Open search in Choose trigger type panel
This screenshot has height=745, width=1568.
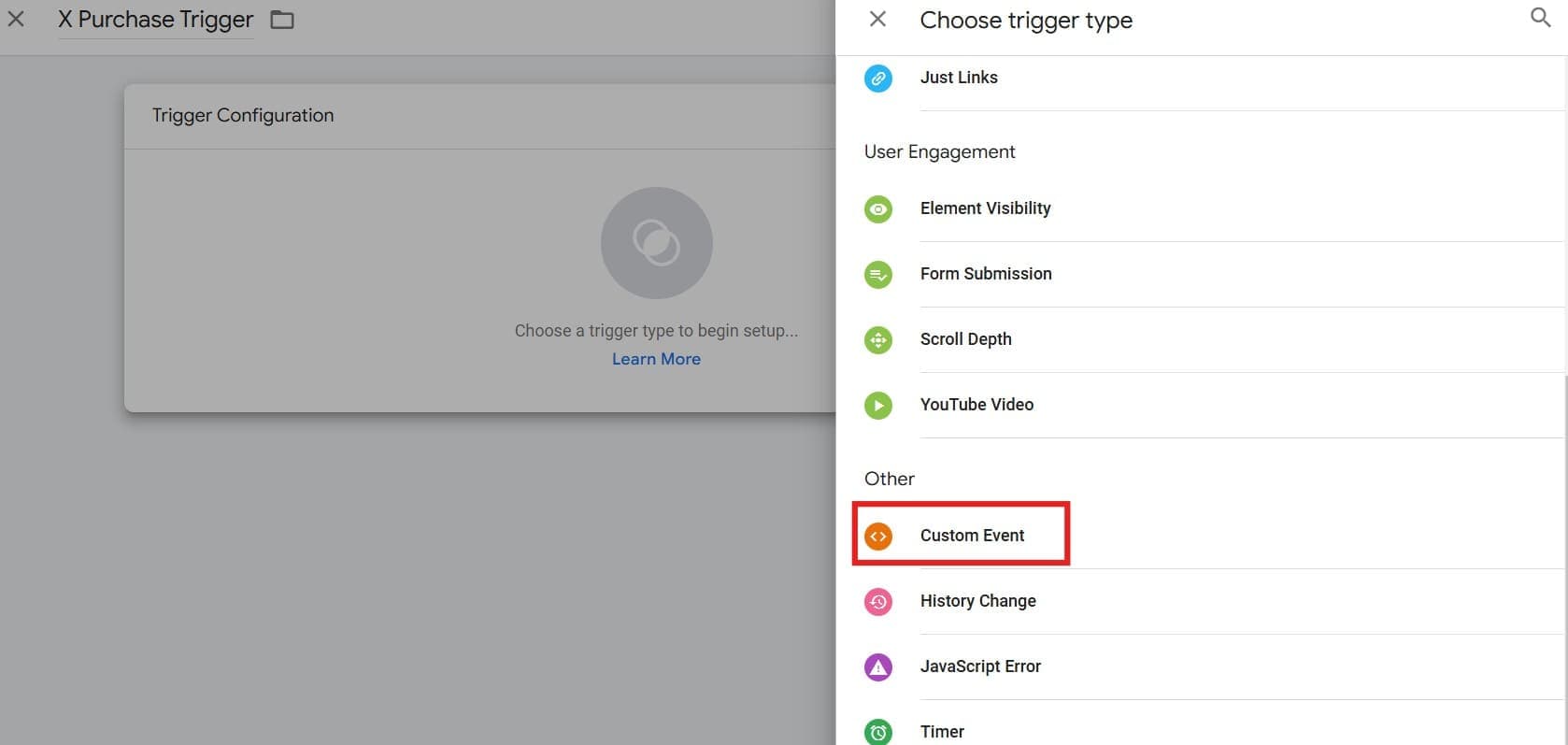[1540, 18]
